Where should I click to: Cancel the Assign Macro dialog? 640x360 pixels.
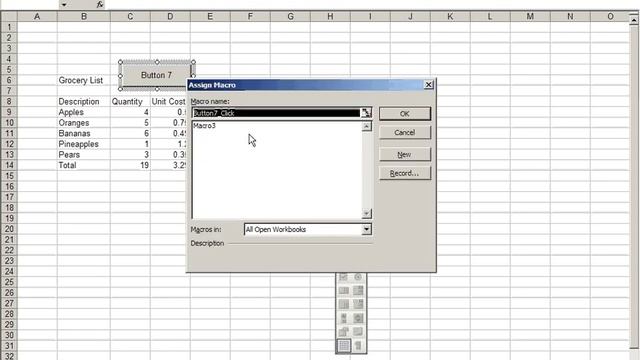404,132
